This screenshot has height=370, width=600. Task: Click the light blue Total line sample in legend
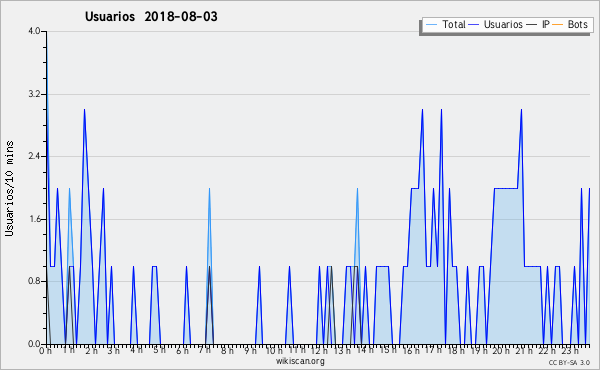pos(431,25)
